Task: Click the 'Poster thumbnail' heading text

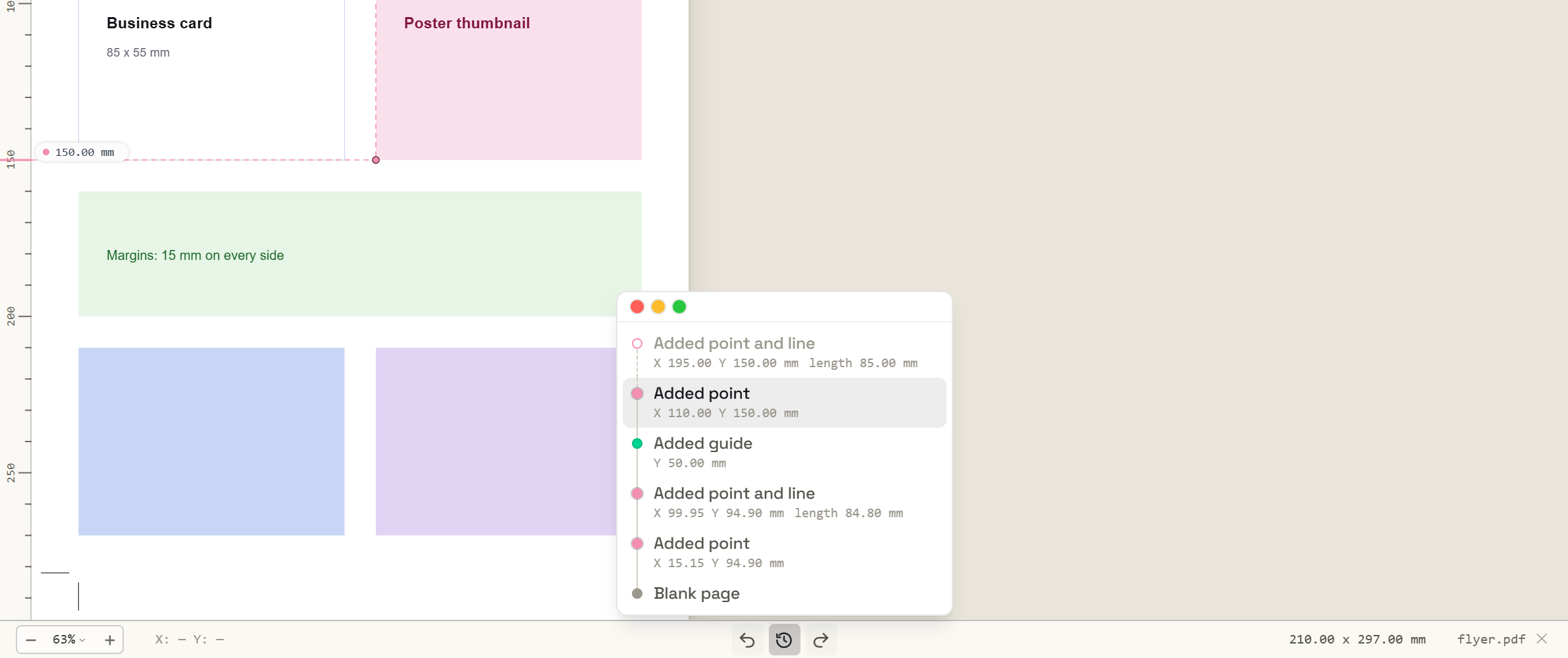Action: coord(467,23)
